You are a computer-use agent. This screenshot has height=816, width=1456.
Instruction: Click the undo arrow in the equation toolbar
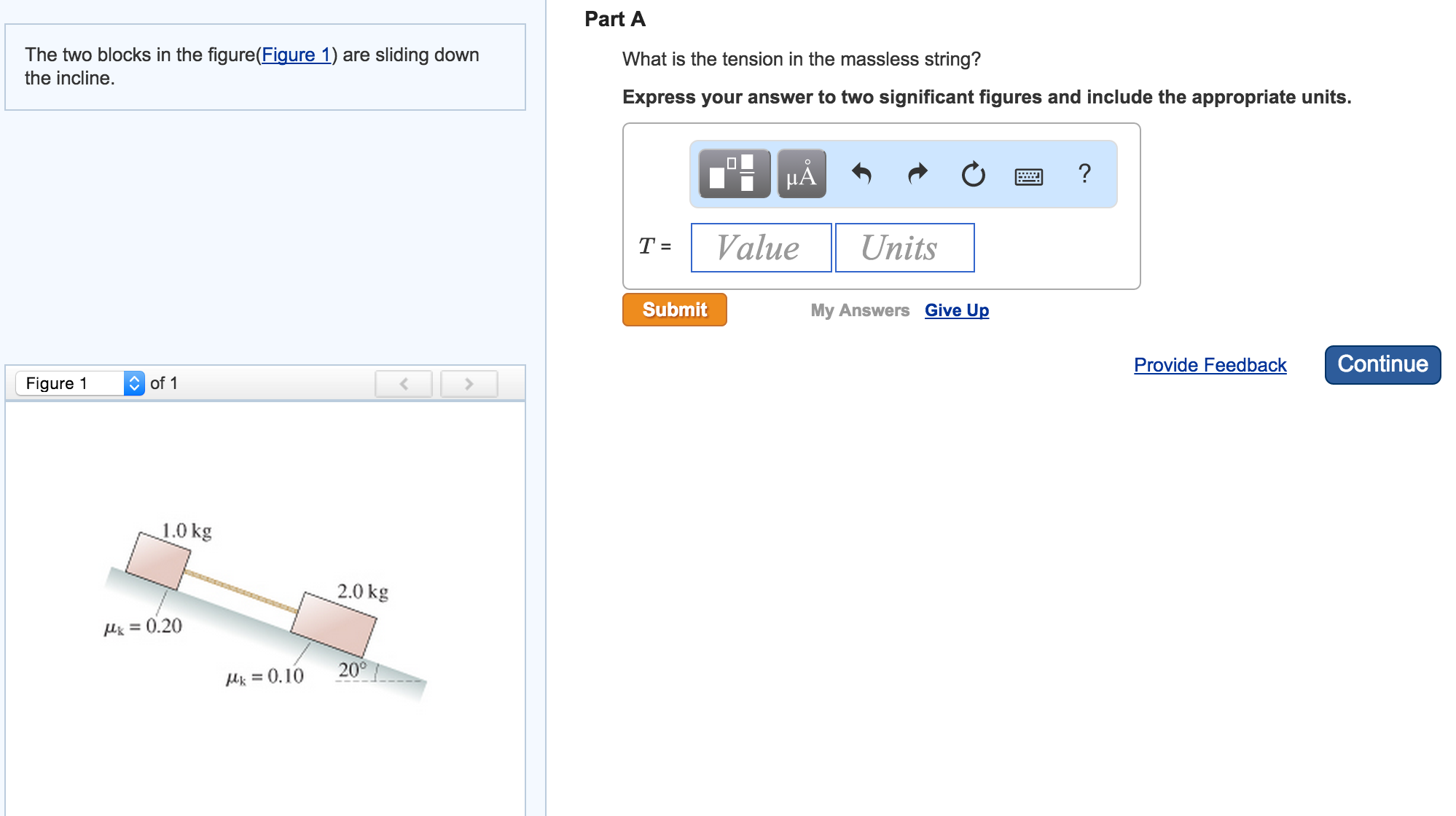coord(864,173)
